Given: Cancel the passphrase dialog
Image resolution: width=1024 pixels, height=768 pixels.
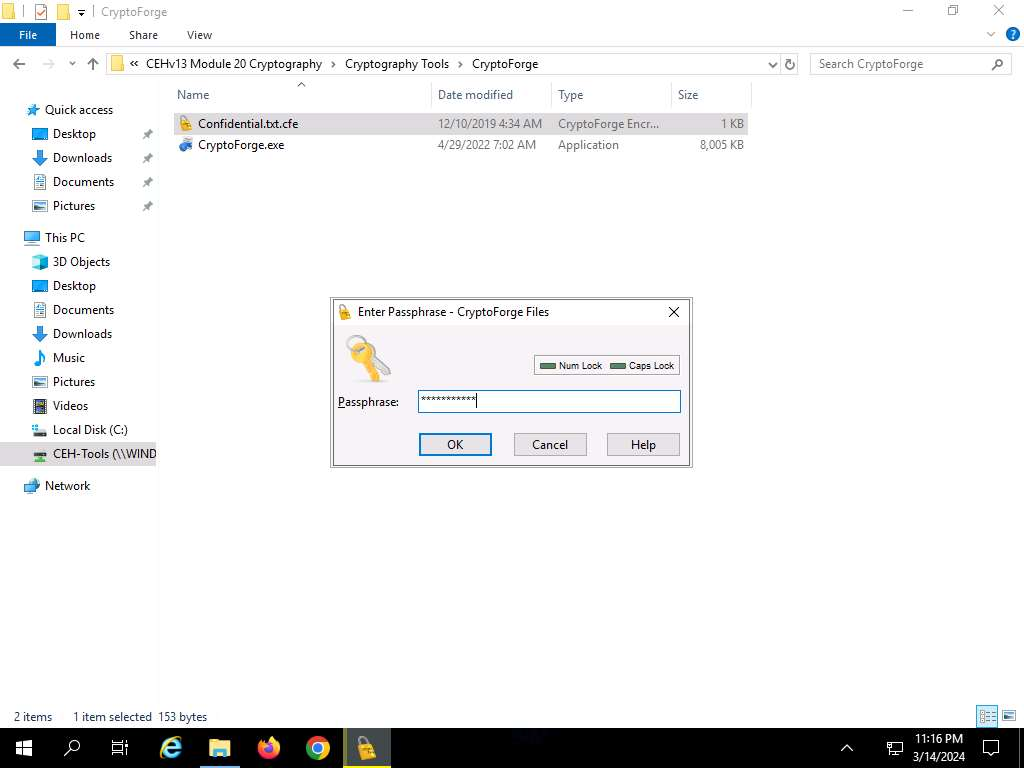Looking at the screenshot, I should click(x=549, y=445).
